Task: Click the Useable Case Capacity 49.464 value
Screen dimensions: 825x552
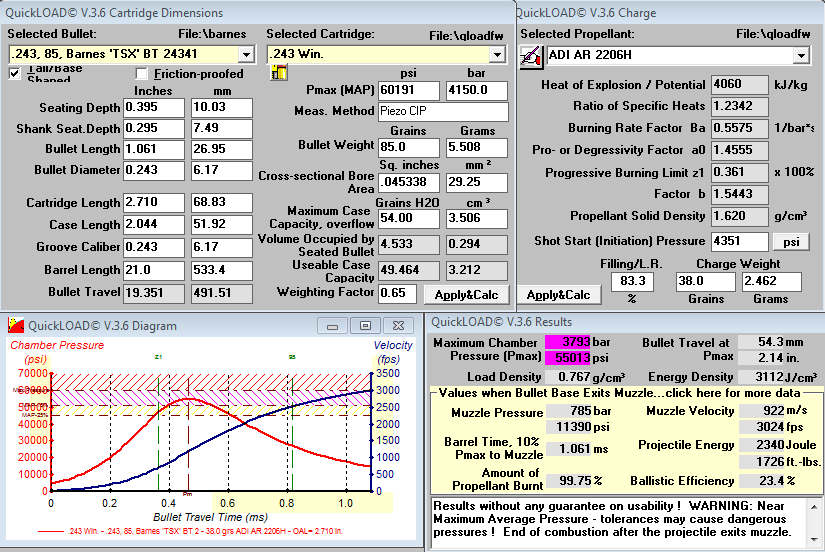Action: (409, 270)
